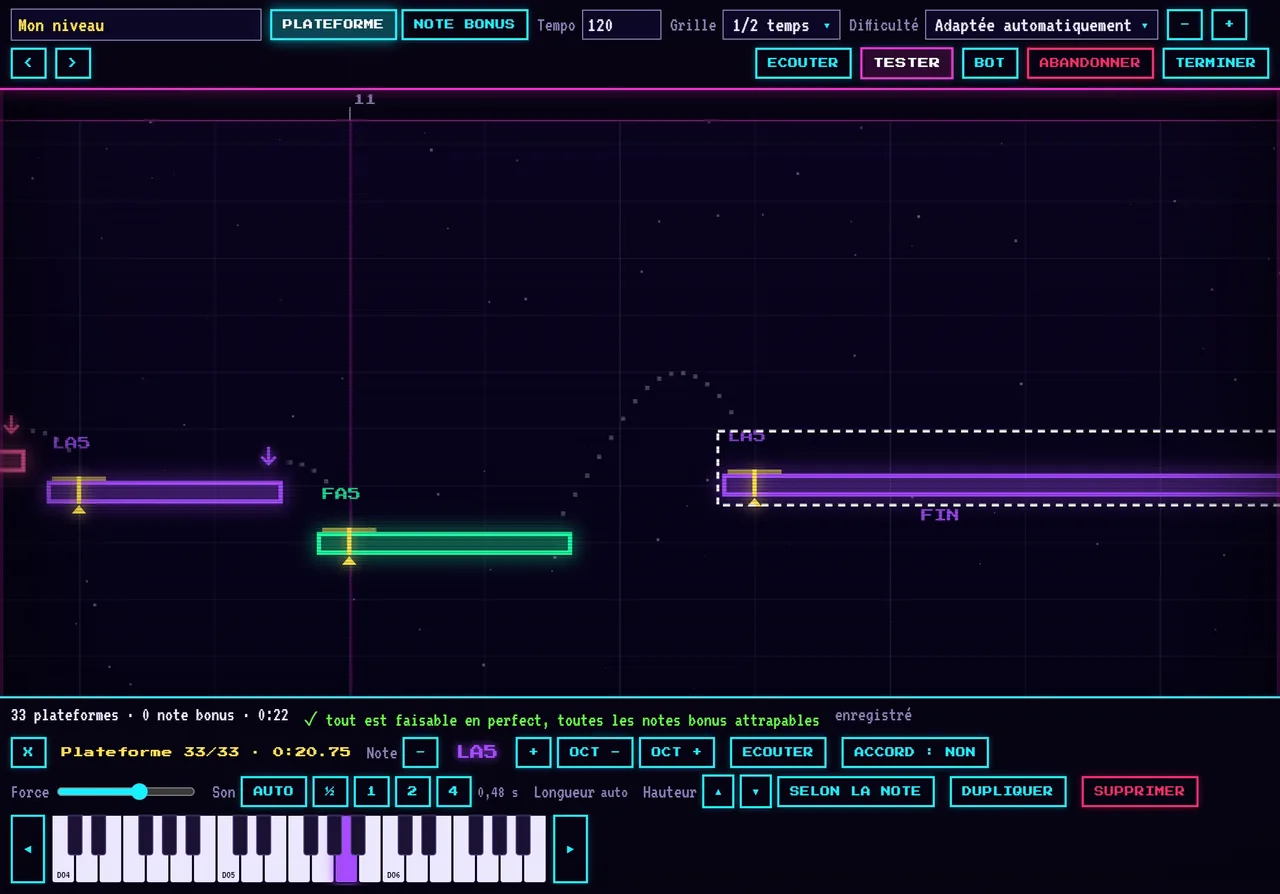Raise octave with OCT + button
This screenshot has height=894, width=1280.
(x=677, y=752)
